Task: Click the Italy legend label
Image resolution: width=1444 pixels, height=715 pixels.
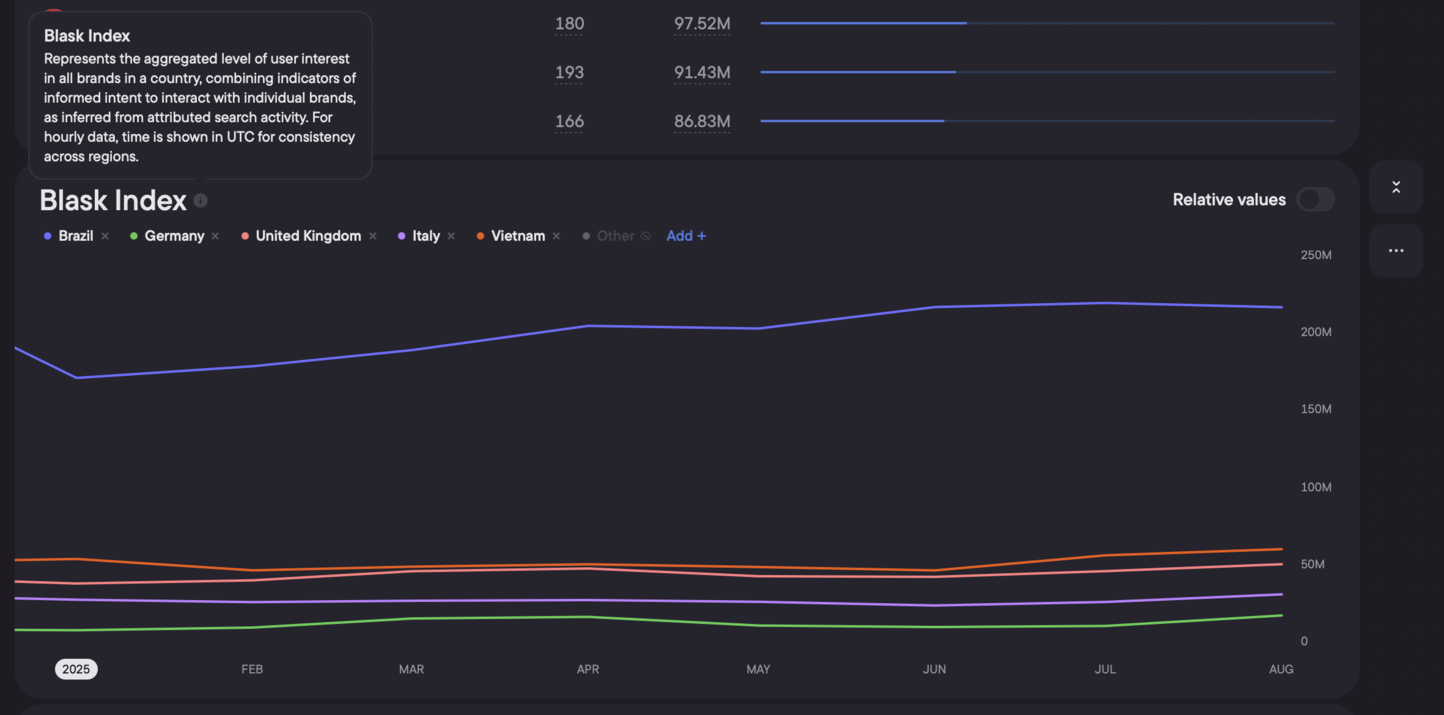Action: tap(426, 236)
